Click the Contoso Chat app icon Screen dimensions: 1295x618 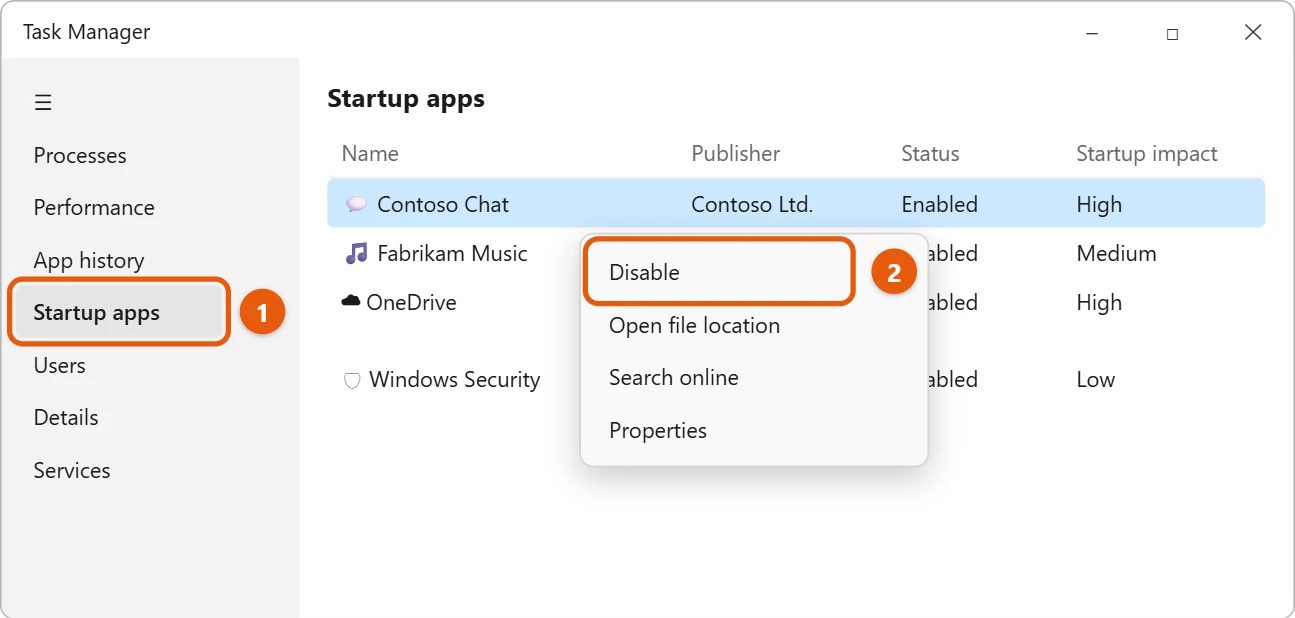[356, 204]
